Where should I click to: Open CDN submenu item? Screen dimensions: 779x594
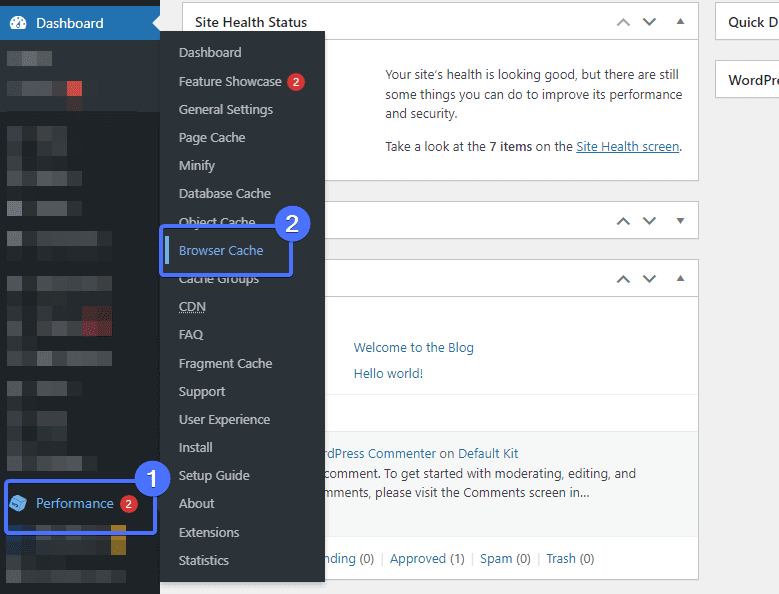pos(192,306)
